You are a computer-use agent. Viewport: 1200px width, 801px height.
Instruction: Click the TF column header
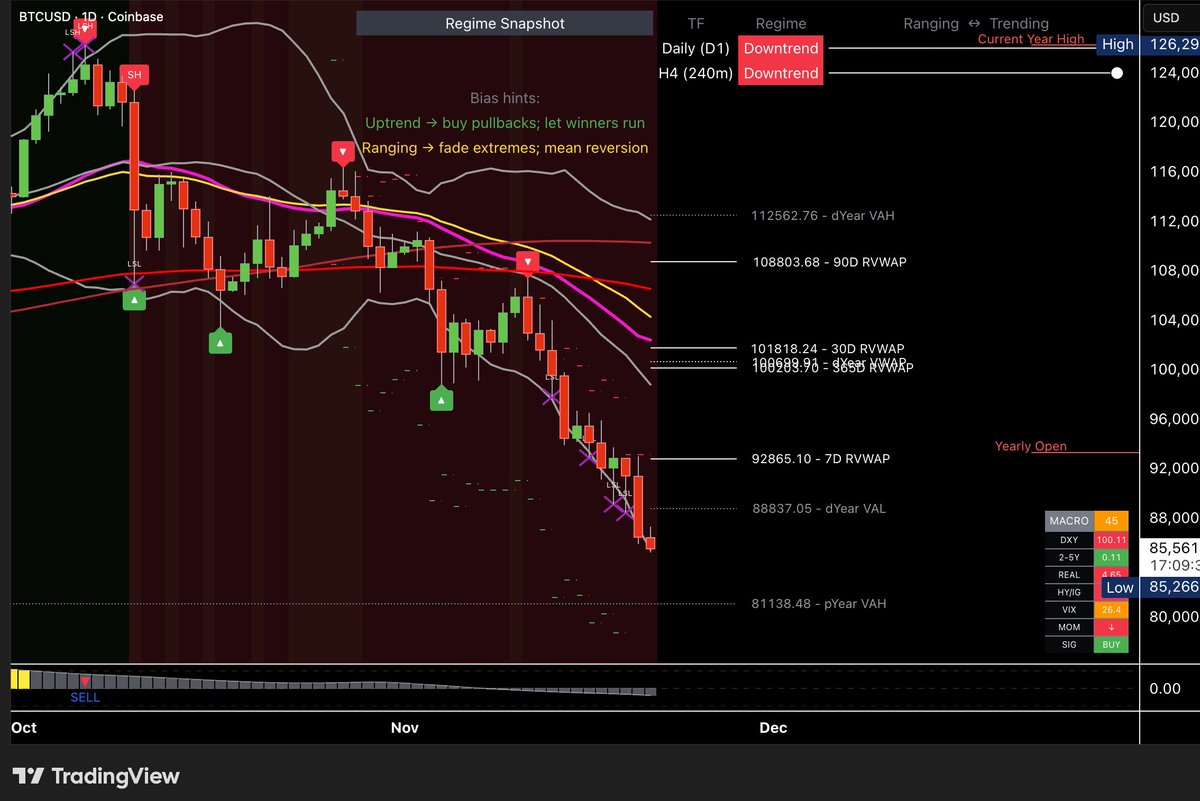click(696, 23)
